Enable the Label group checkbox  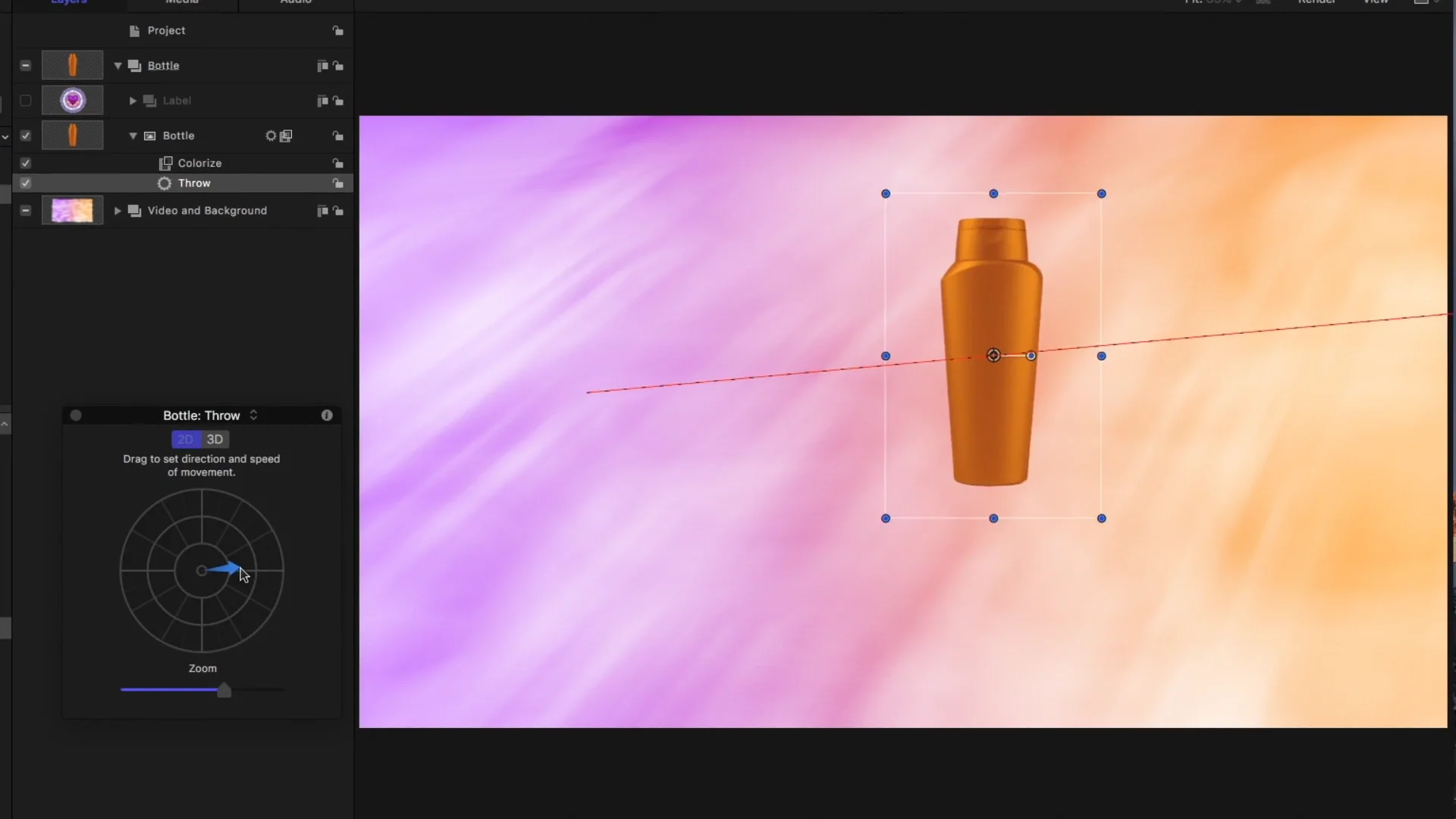[25, 101]
